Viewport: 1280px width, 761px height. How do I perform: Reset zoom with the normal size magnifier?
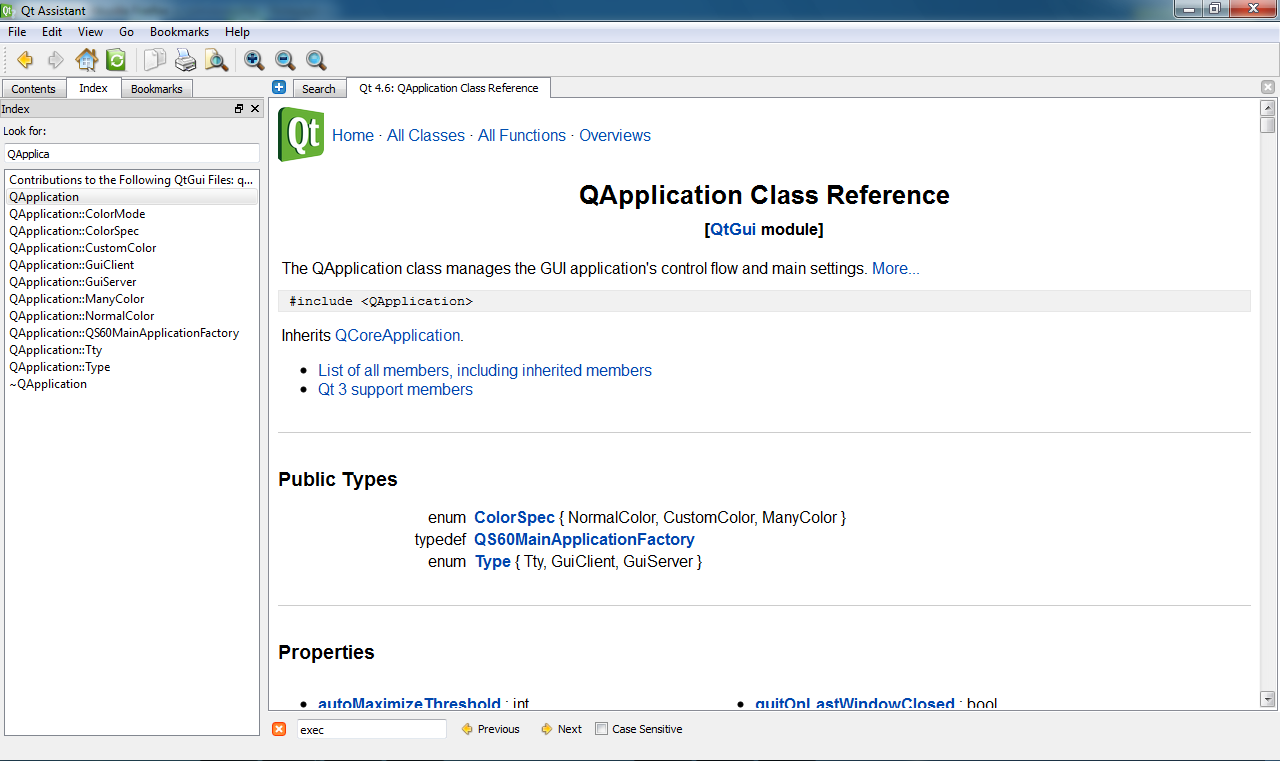coord(316,60)
